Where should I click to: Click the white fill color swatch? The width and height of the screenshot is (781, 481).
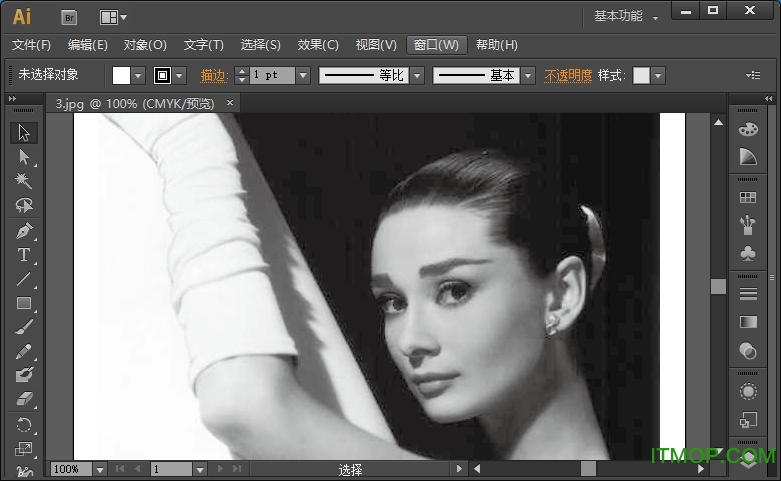[x=121, y=75]
